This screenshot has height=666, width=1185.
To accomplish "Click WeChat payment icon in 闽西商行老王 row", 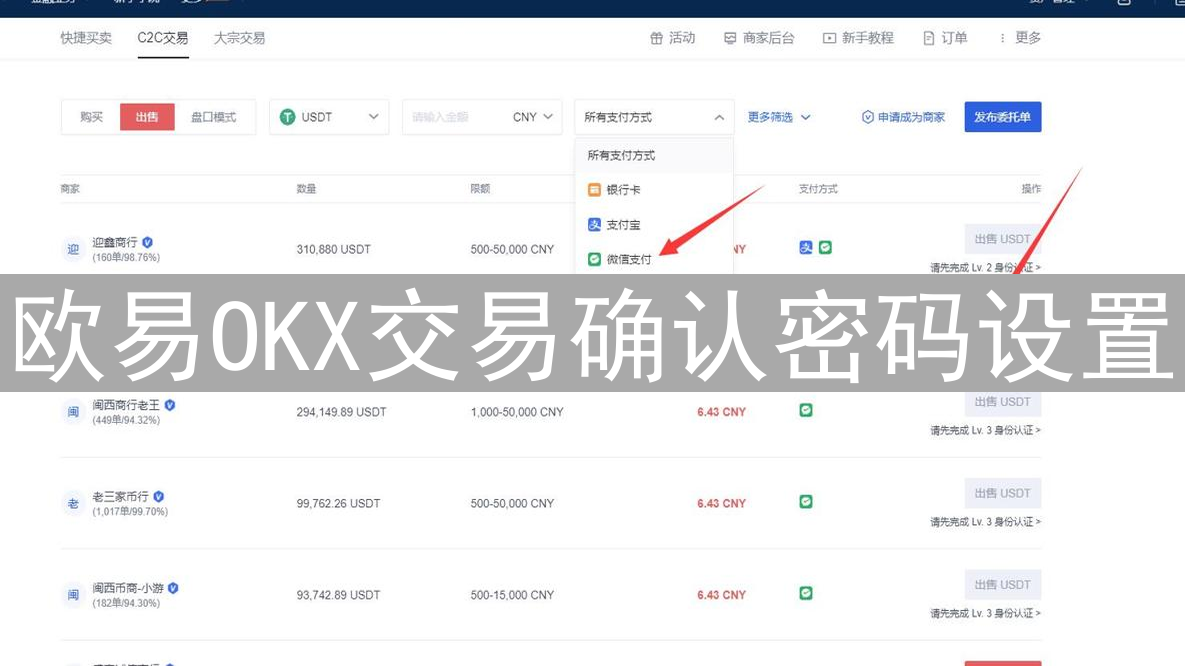I will click(806, 410).
